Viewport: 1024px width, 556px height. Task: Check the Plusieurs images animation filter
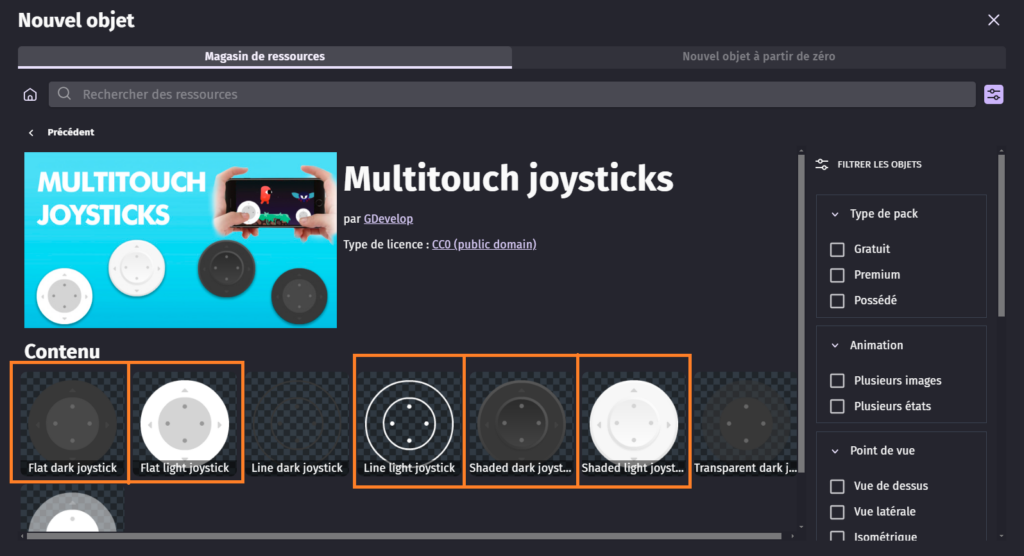838,381
